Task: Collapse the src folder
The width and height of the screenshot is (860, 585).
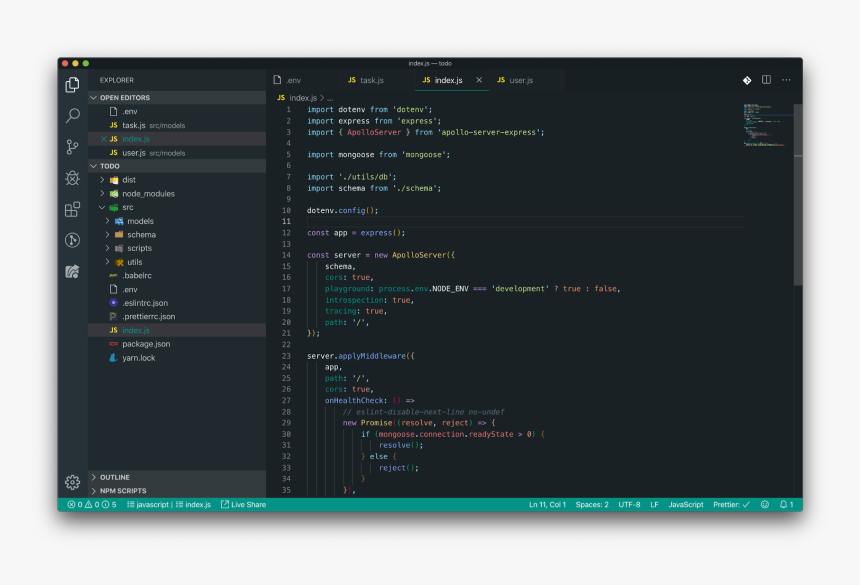Action: tap(177, 207)
